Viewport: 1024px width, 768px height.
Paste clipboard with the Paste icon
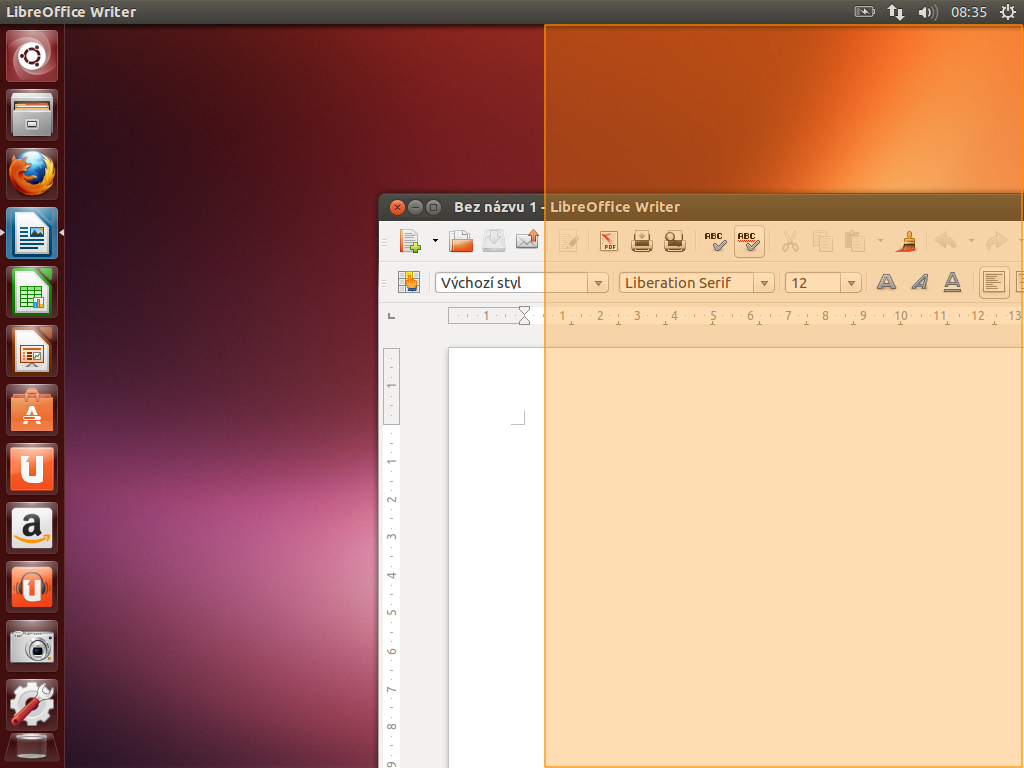[854, 241]
